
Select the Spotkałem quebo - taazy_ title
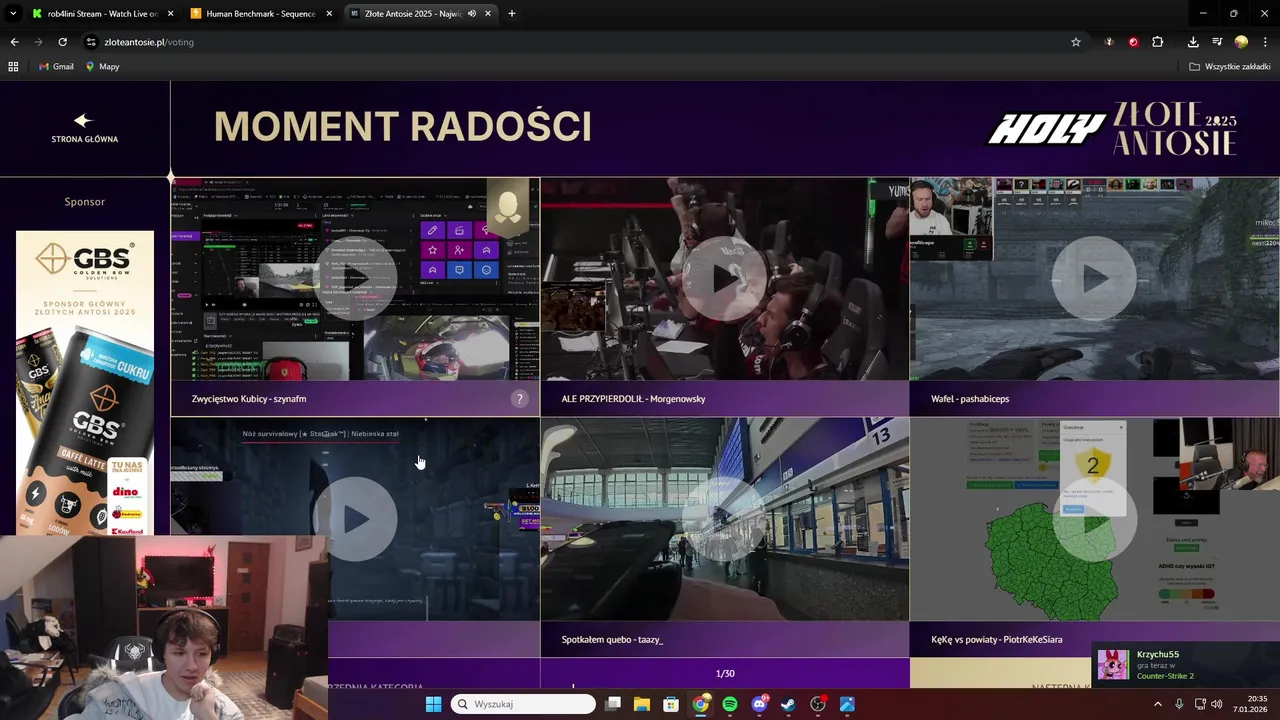tap(612, 639)
